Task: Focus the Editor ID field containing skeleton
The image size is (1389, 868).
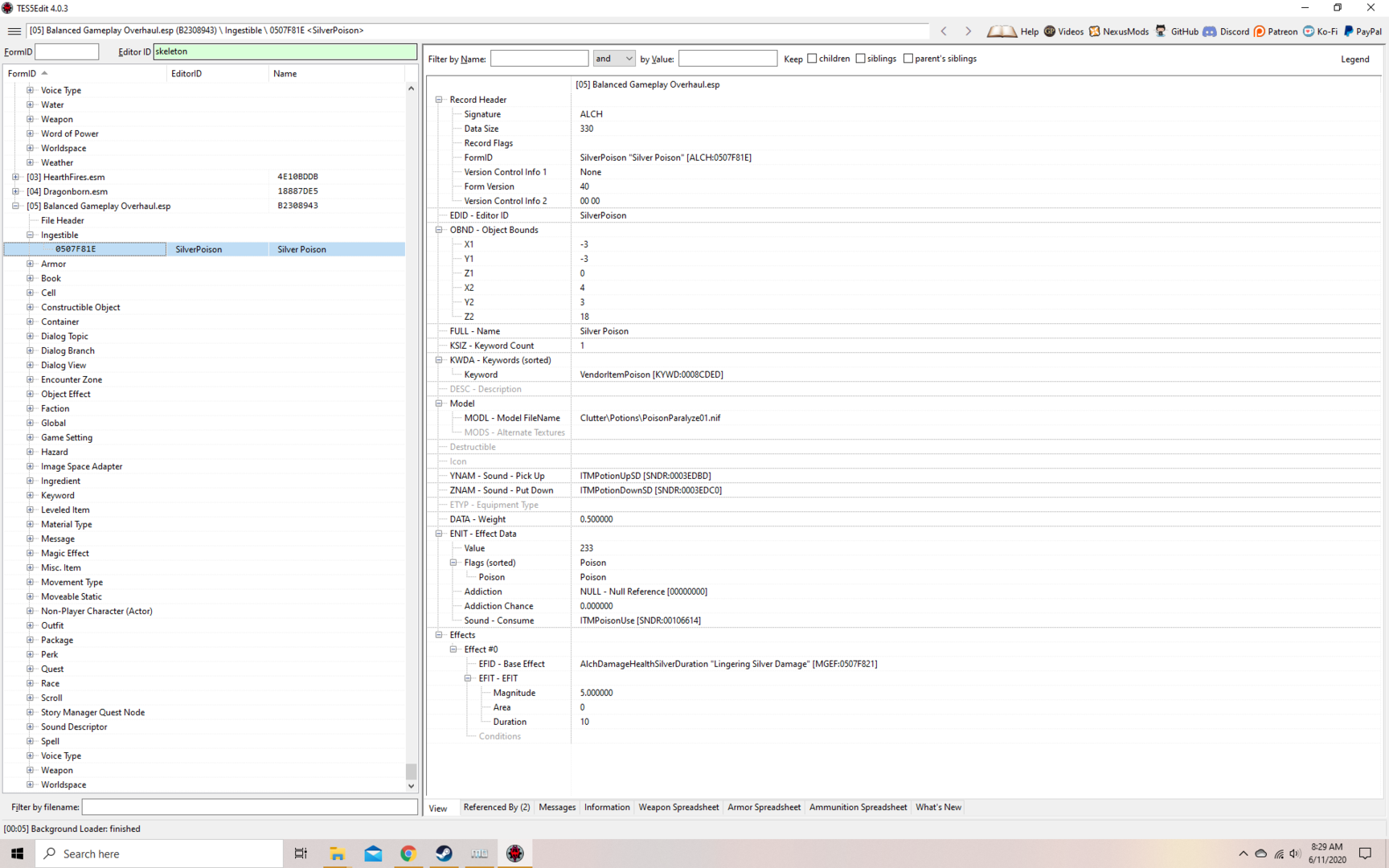Action: (x=285, y=51)
